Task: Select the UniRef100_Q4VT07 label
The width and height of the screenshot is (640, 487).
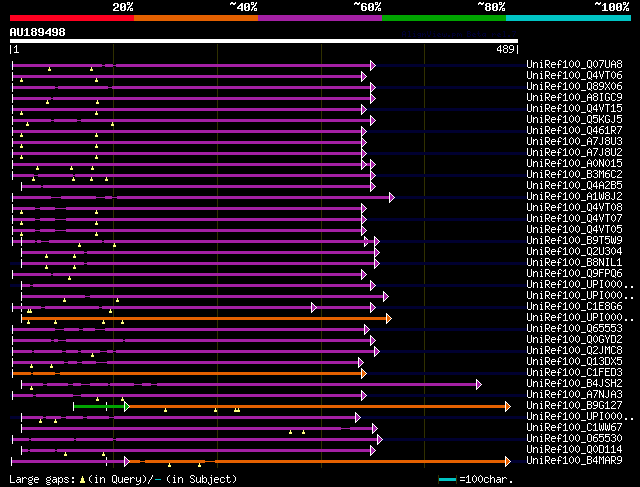Action: pos(574,219)
